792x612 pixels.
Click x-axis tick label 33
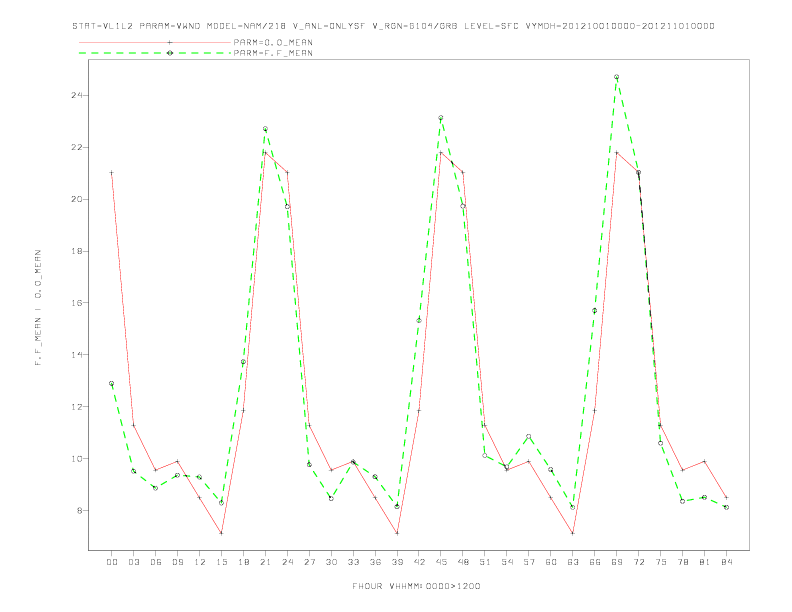pyautogui.click(x=353, y=562)
